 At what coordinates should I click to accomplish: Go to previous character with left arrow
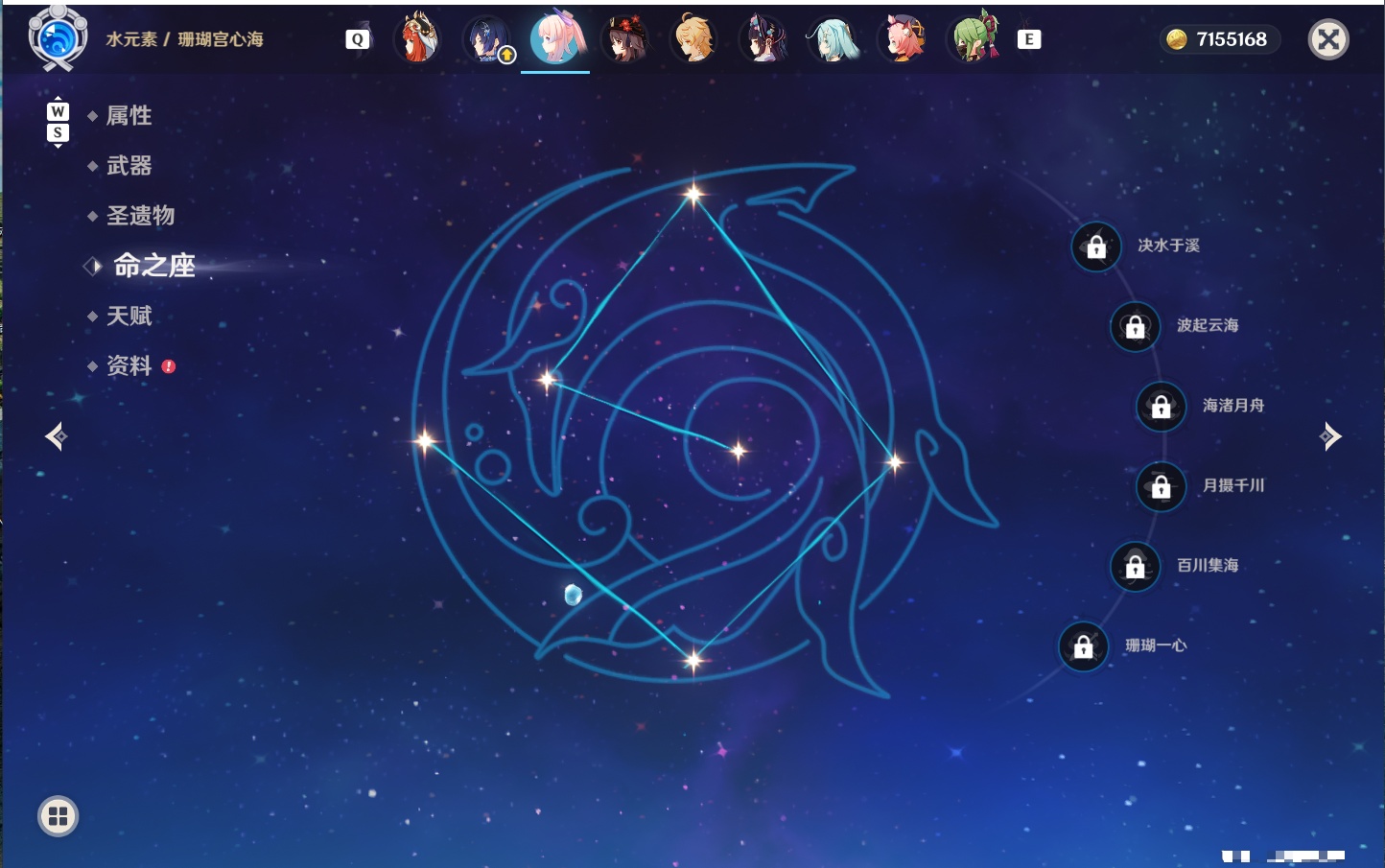point(57,436)
